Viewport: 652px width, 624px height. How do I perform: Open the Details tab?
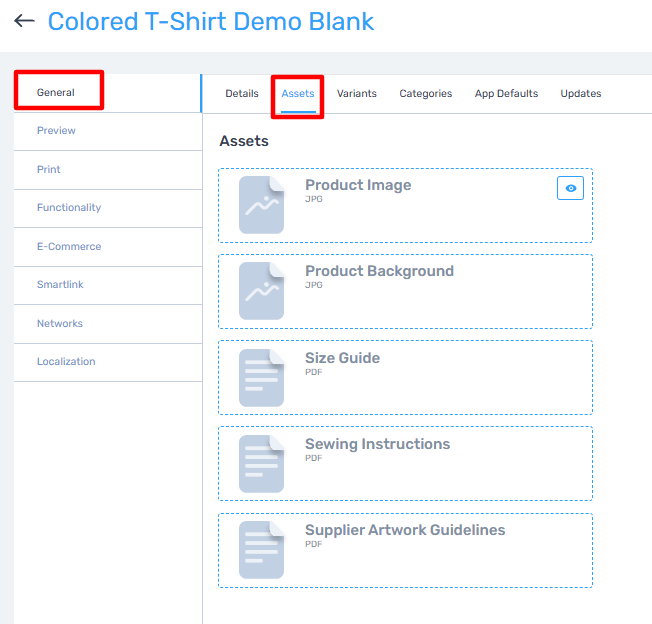242,94
